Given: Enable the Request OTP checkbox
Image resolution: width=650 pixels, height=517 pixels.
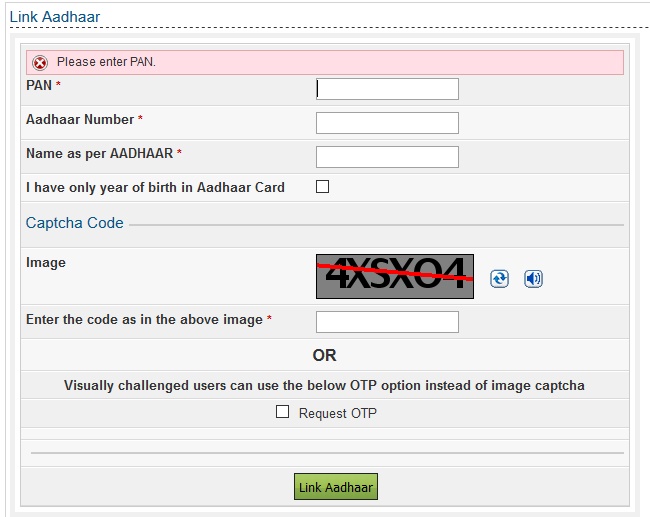Looking at the screenshot, I should point(282,412).
